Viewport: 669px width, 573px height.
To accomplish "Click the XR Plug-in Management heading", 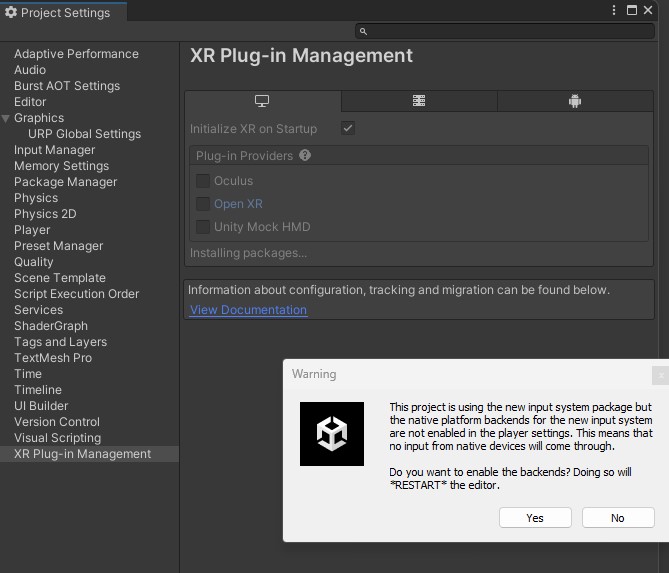I will tap(301, 56).
